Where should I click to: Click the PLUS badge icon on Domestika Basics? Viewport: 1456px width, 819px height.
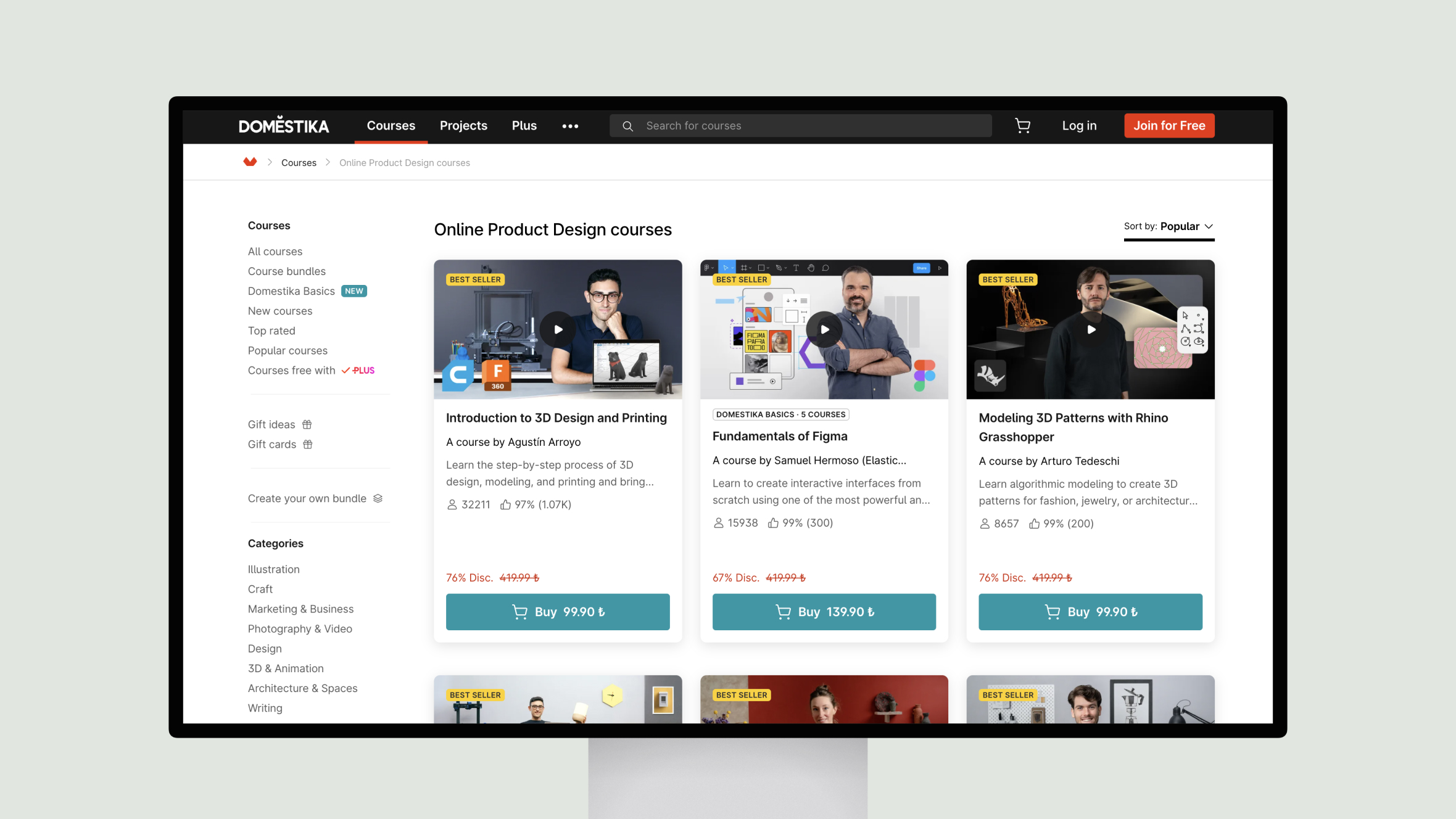tap(353, 290)
